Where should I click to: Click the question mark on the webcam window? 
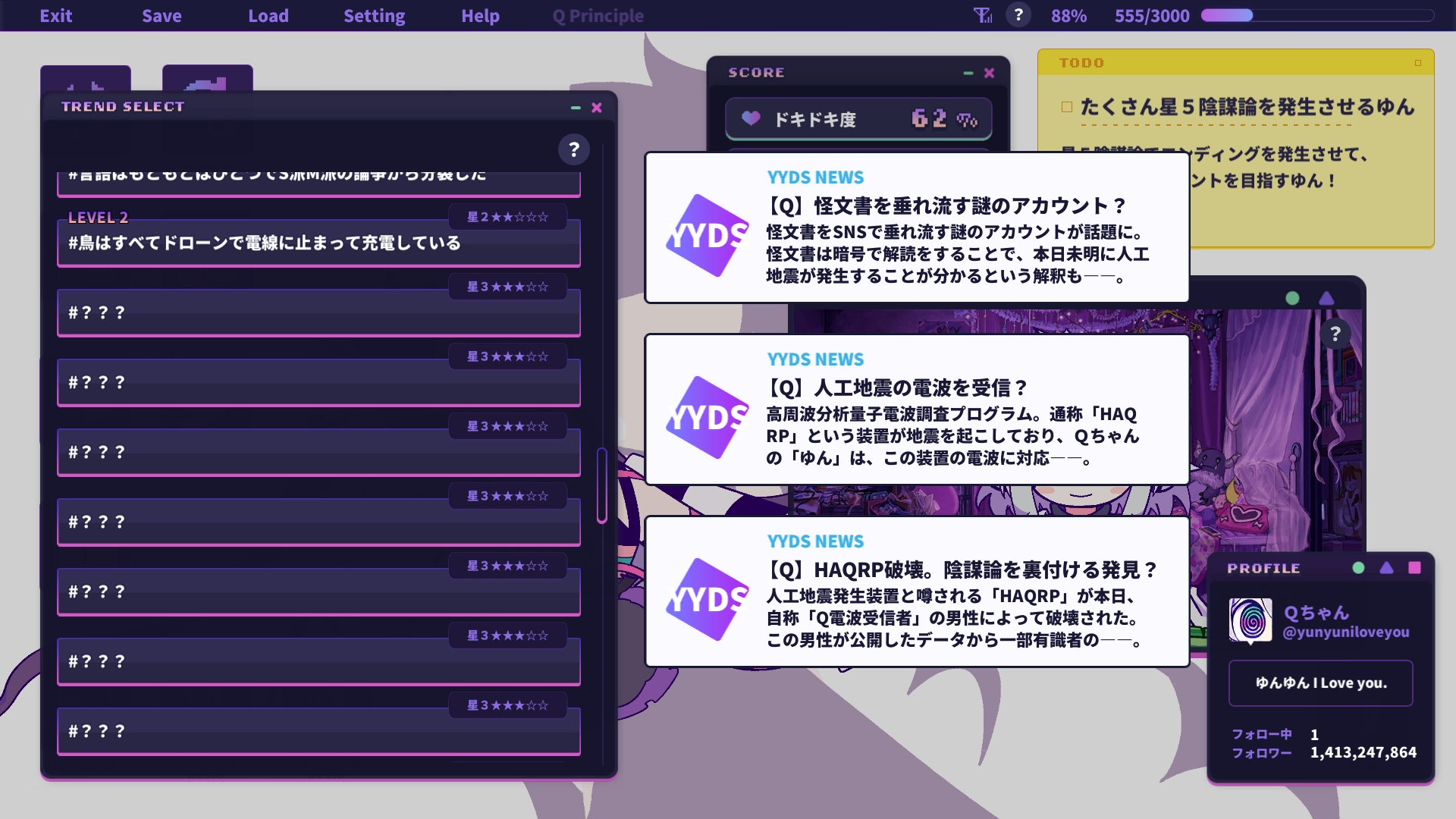[1335, 334]
